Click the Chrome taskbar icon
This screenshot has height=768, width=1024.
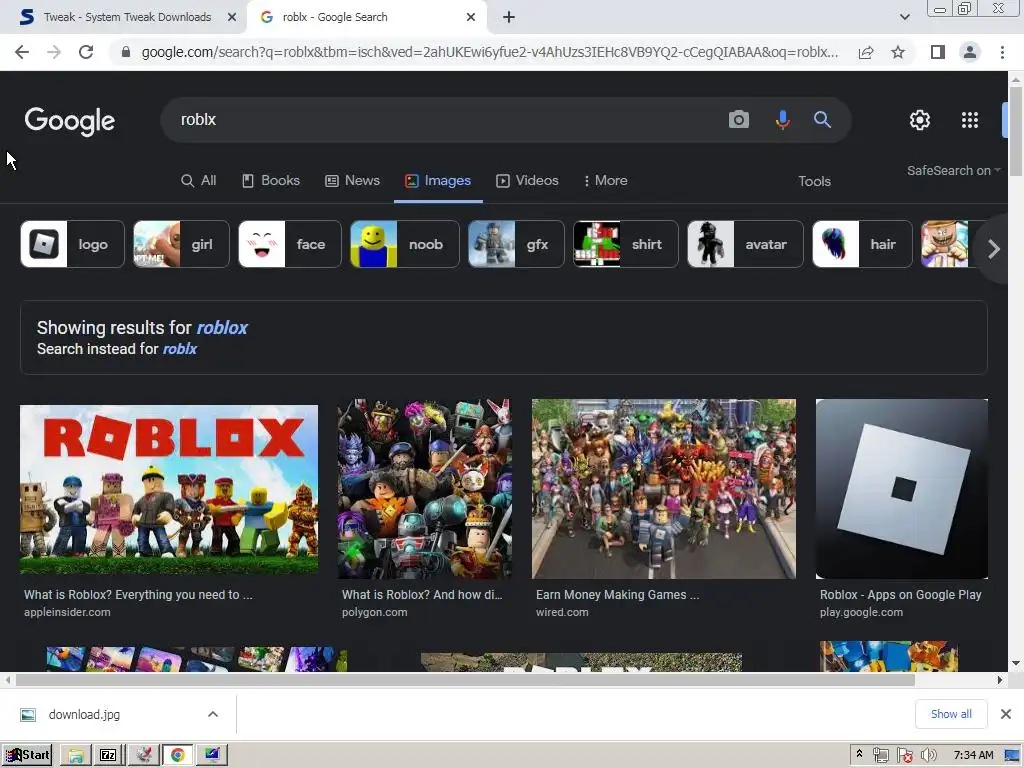coord(177,756)
